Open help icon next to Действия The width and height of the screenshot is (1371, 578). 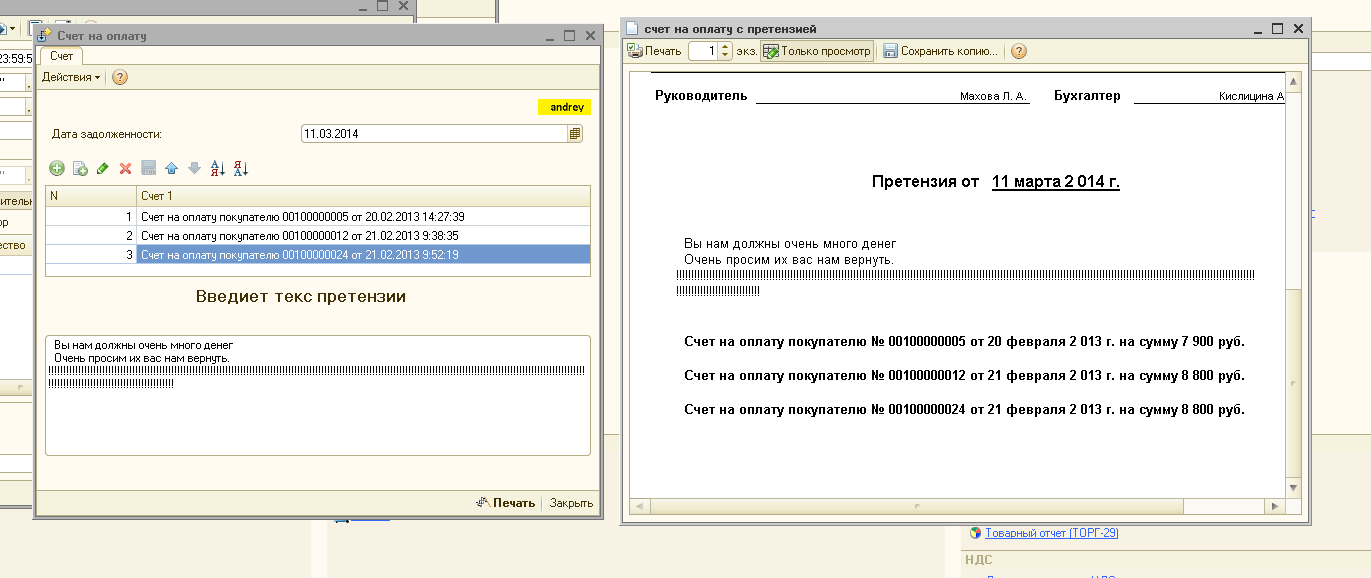click(x=120, y=77)
